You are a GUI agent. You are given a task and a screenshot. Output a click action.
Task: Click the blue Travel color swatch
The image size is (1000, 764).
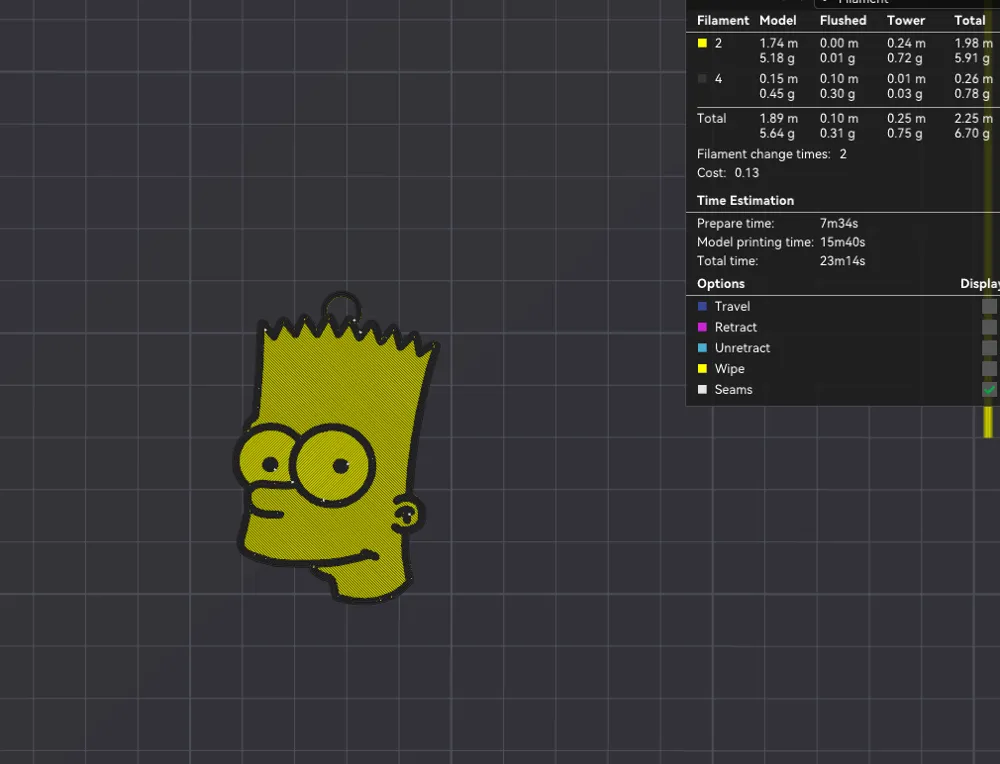coord(702,307)
